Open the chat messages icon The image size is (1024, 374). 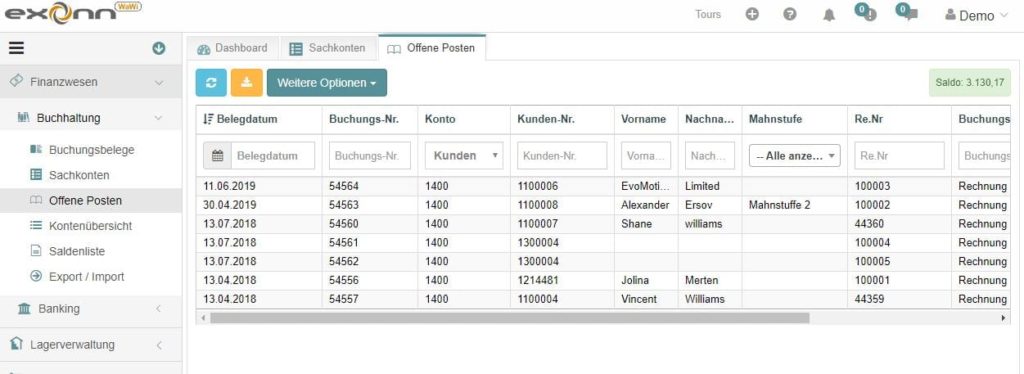point(910,14)
